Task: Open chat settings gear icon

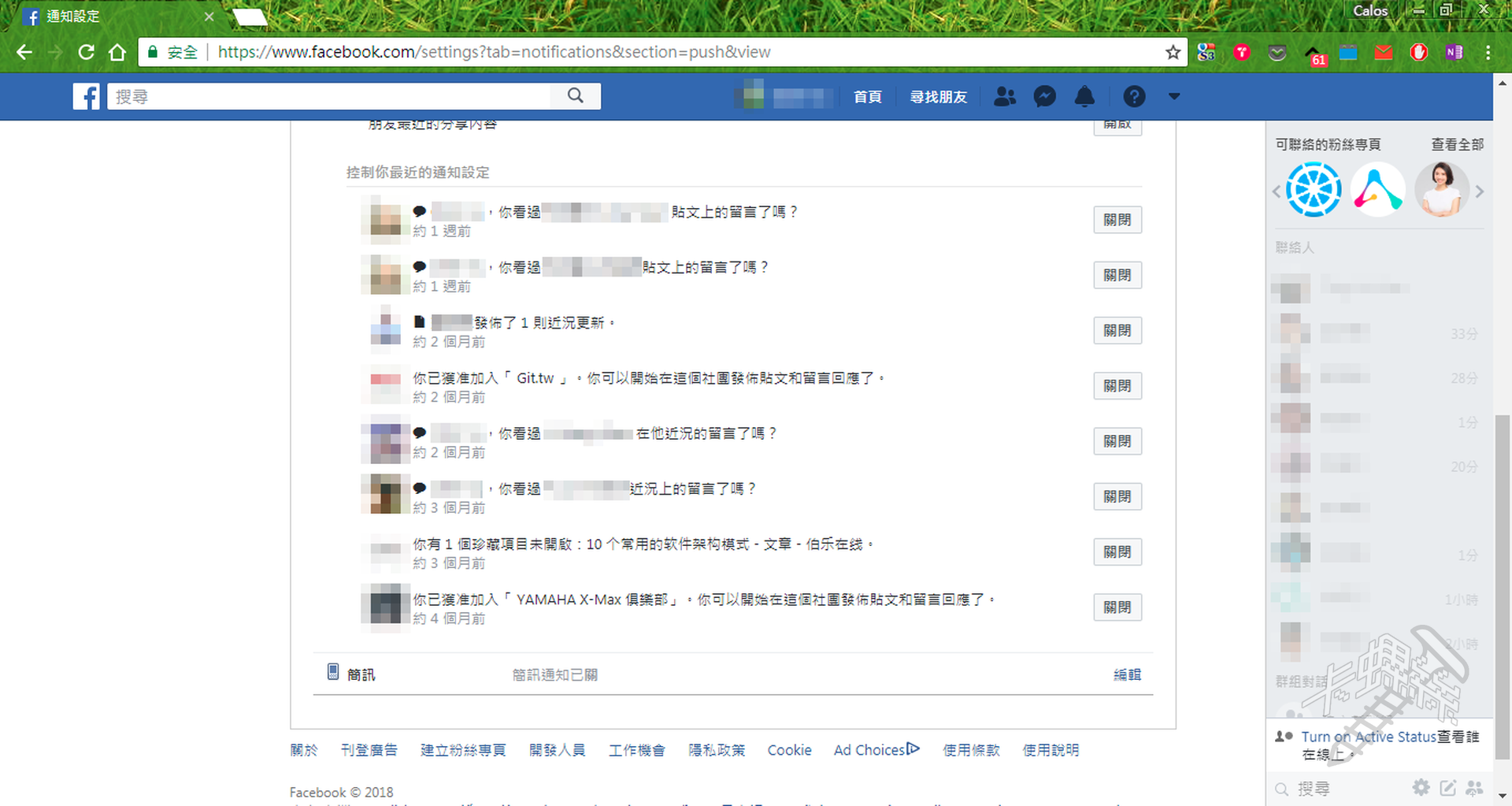Action: (1421, 787)
